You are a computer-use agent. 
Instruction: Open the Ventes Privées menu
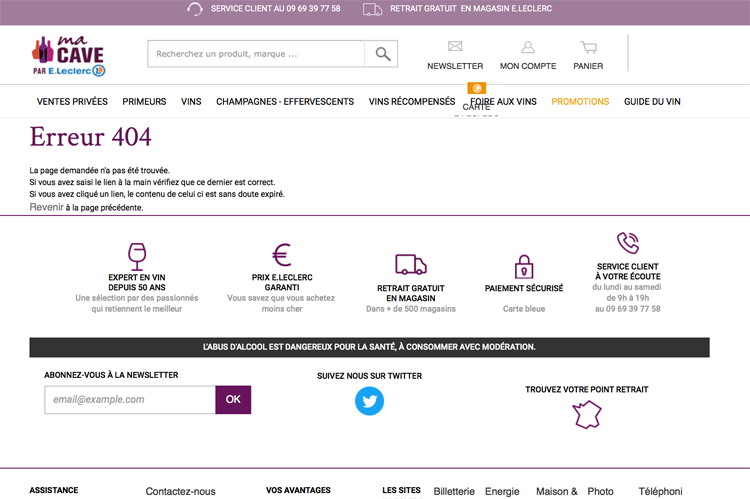(x=72, y=101)
